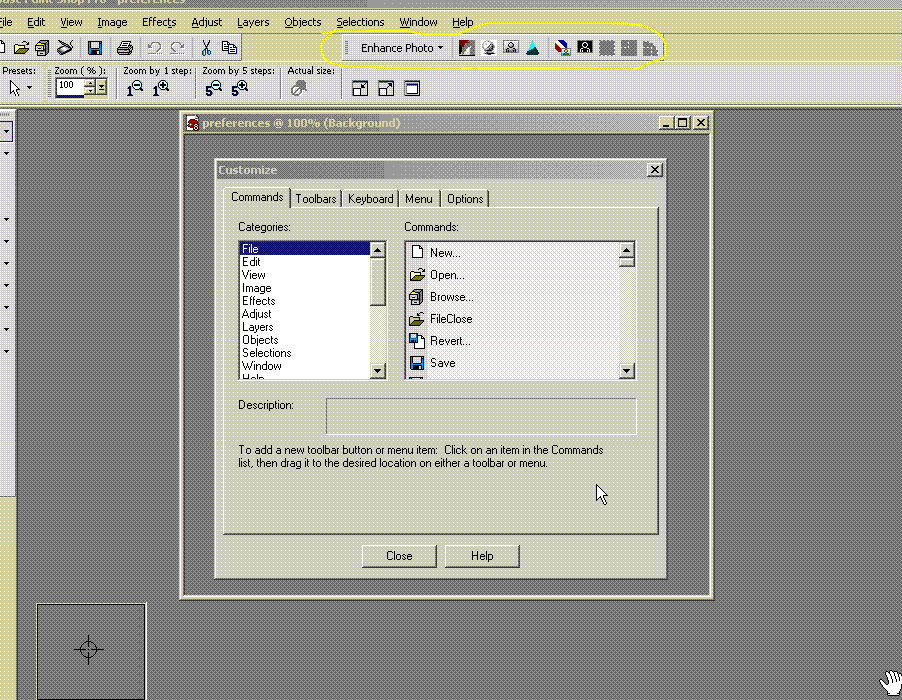Open the Layers menu
The height and width of the screenshot is (700, 902).
point(253,22)
